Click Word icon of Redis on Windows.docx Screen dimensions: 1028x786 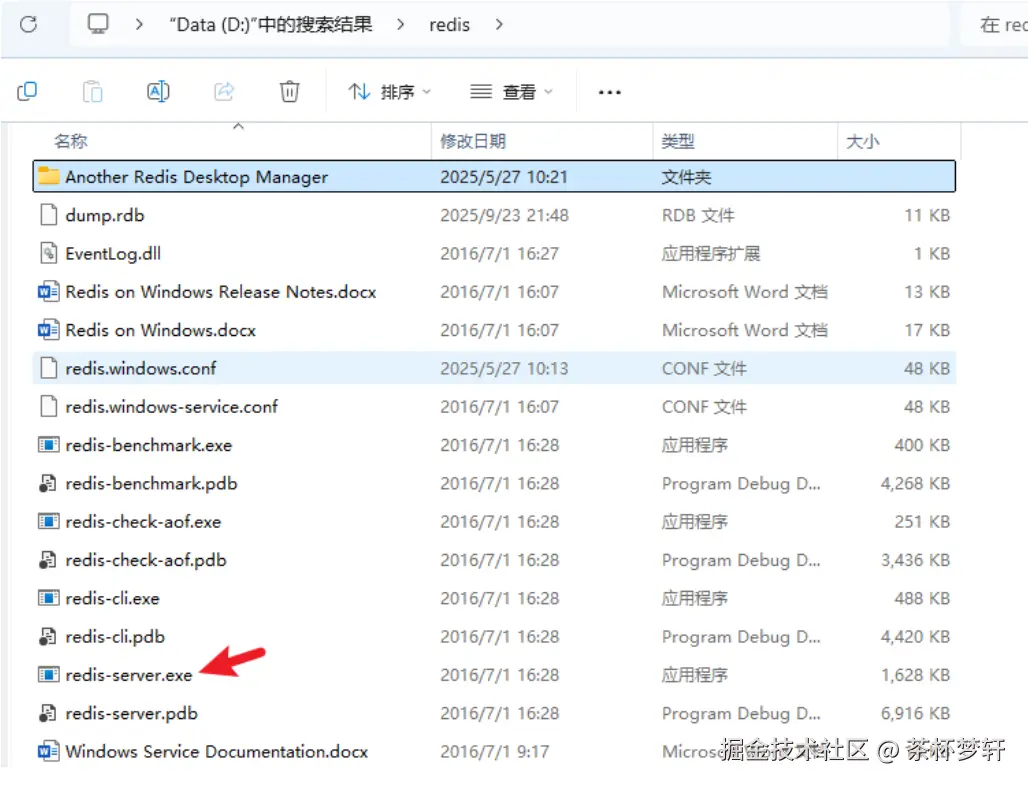49,329
